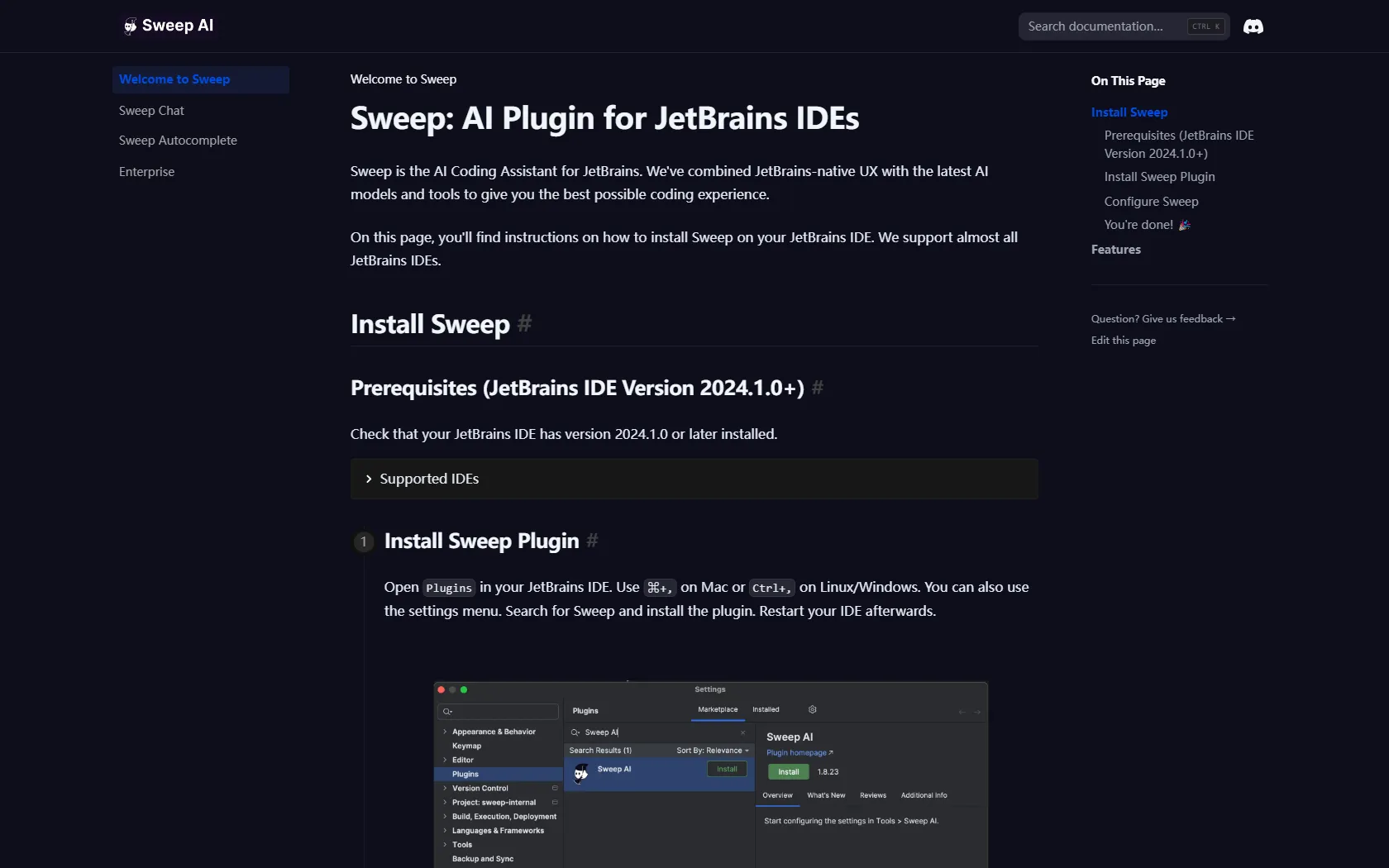The image size is (1389, 868).
Task: Jump to Install Sweep Plugin in table of contents
Action: point(1159,177)
